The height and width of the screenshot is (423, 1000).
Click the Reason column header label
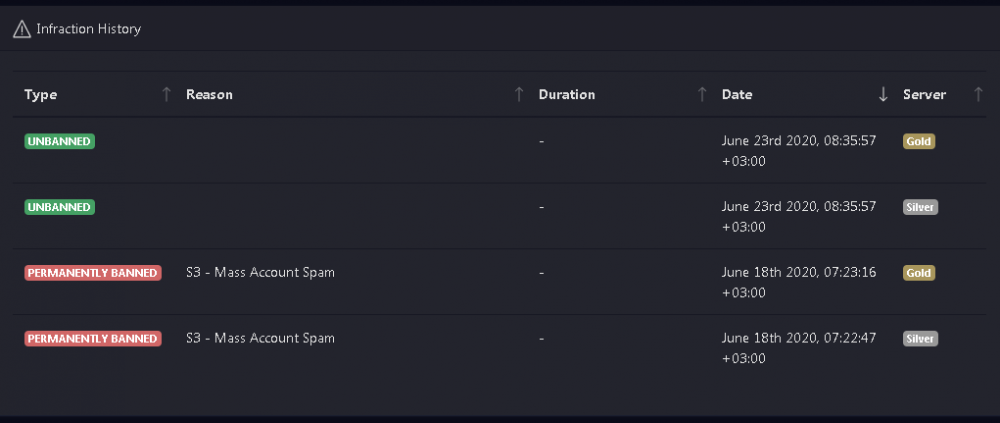pos(209,94)
